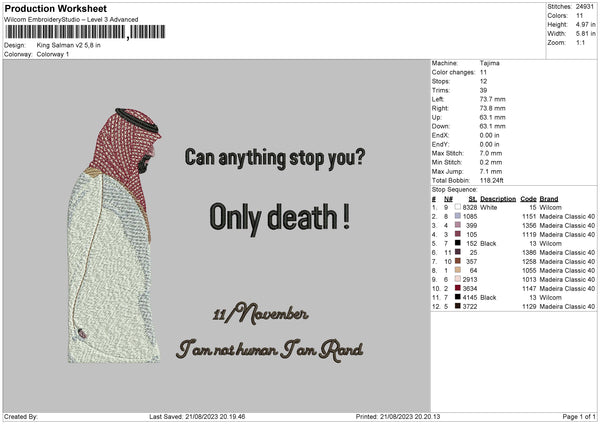Select the Height value '4.97 in'

point(585,24)
